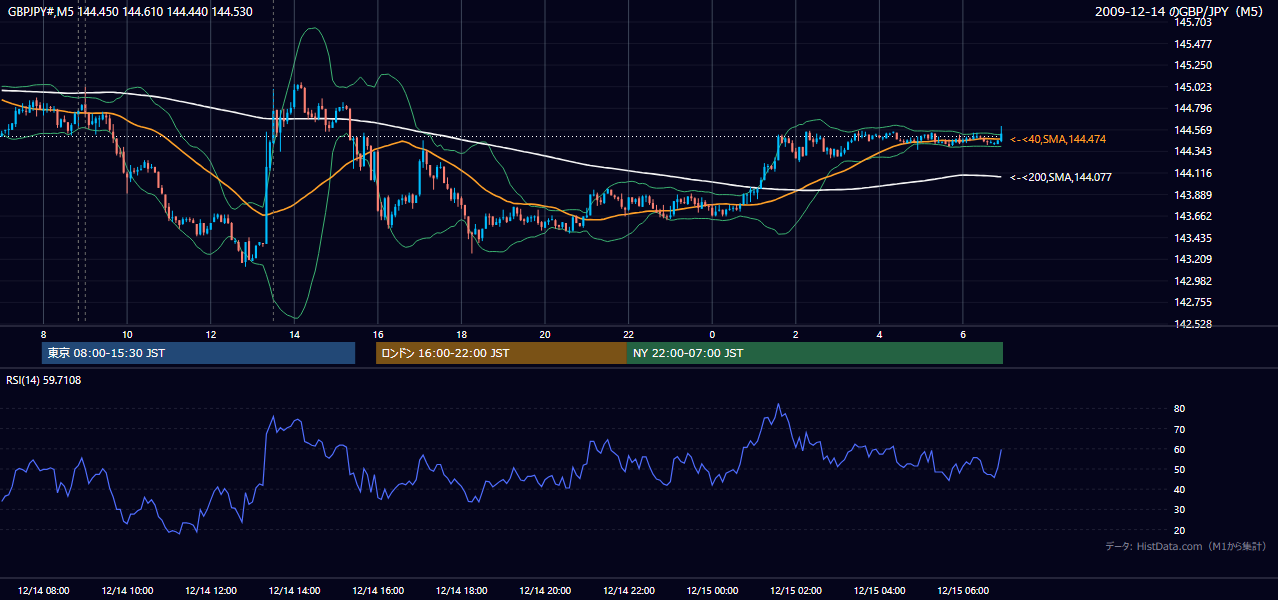Click the 12/14 22:00 time axis label
Screen dimensions: 1278x600
point(629,590)
